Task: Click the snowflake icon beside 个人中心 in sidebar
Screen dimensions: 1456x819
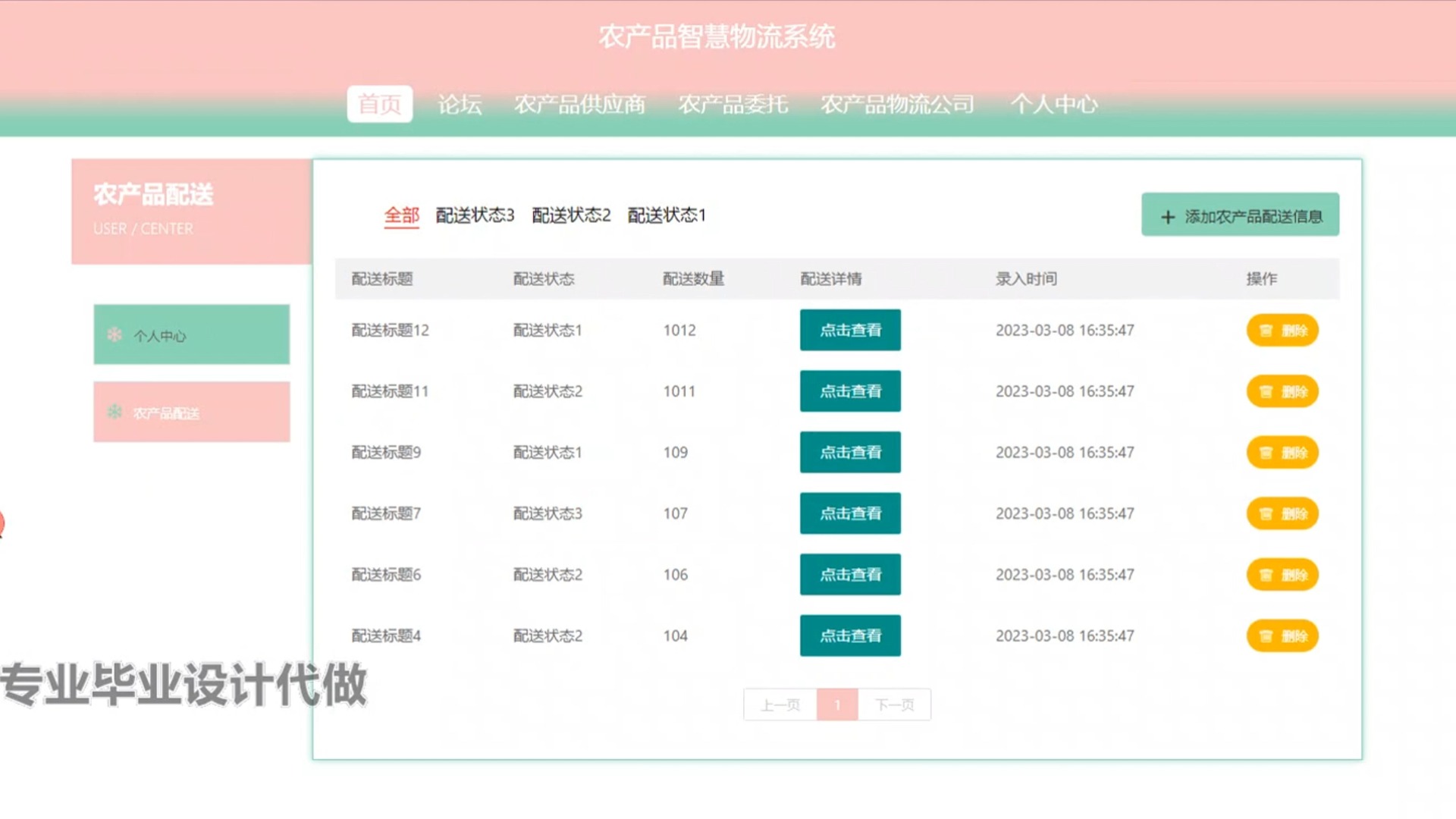Action: click(x=115, y=334)
